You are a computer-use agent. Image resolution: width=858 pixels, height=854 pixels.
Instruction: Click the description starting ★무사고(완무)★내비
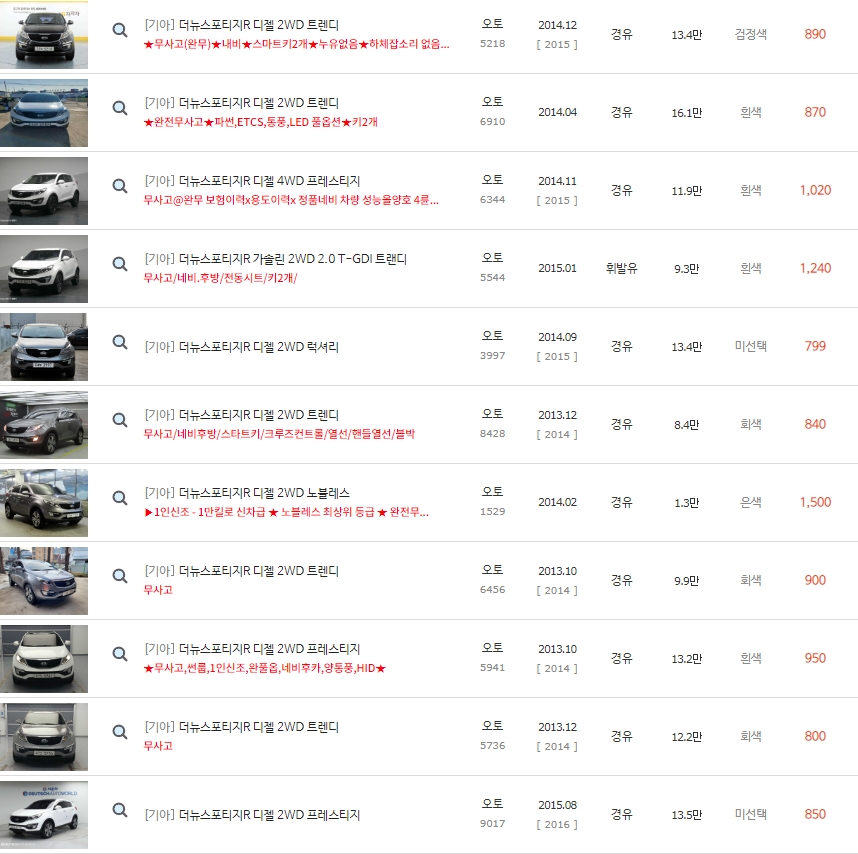[x=297, y=44]
